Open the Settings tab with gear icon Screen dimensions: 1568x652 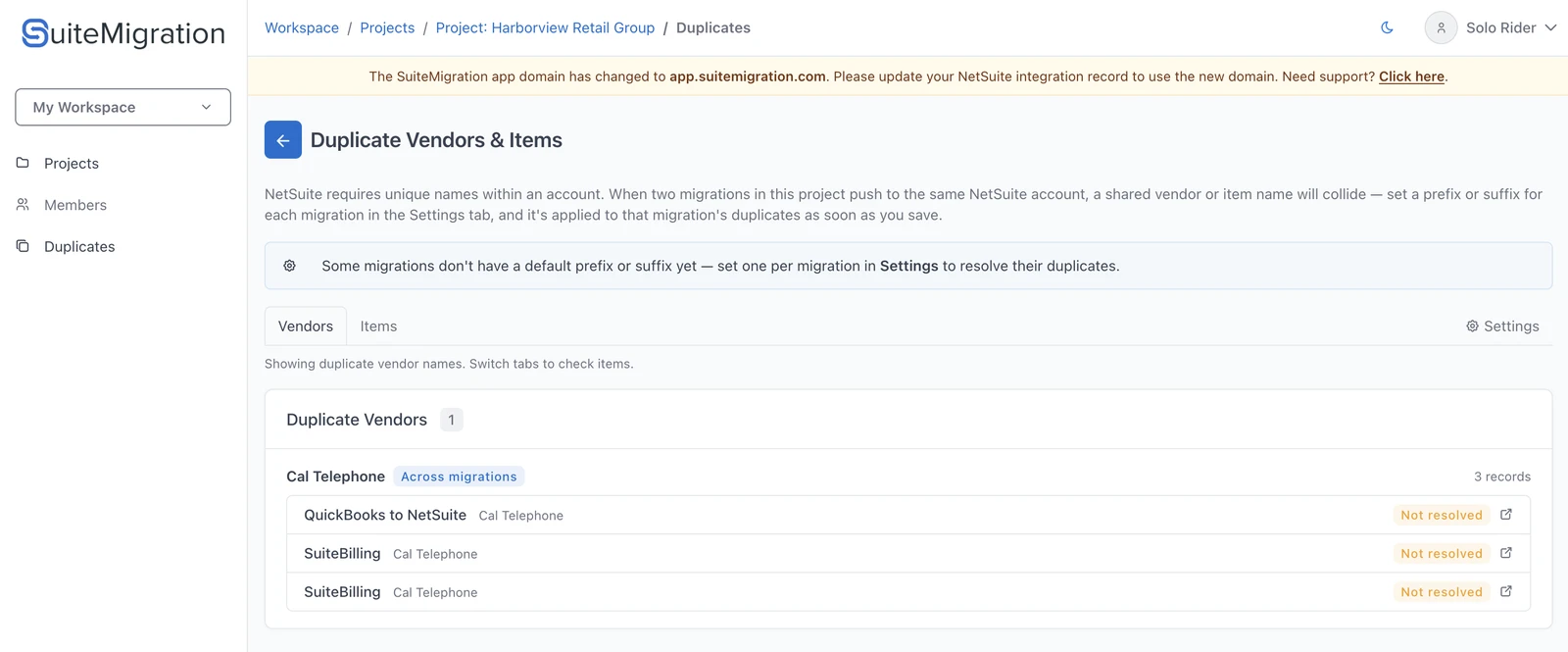click(x=1502, y=326)
